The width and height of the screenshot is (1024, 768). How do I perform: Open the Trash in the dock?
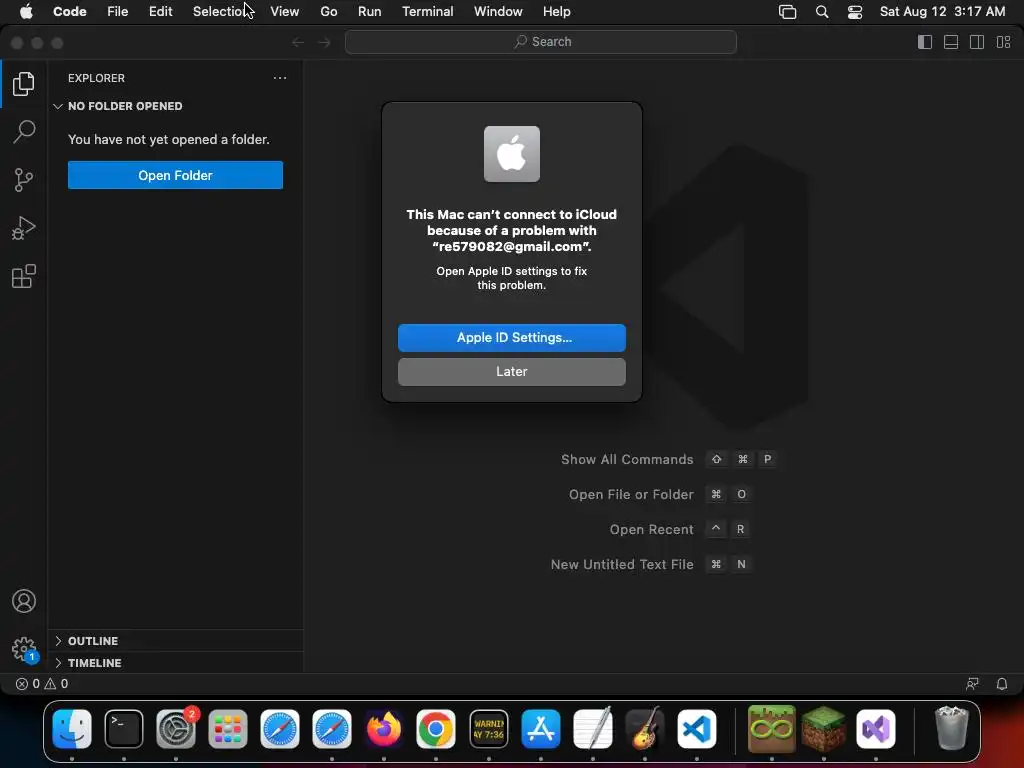[x=952, y=728]
